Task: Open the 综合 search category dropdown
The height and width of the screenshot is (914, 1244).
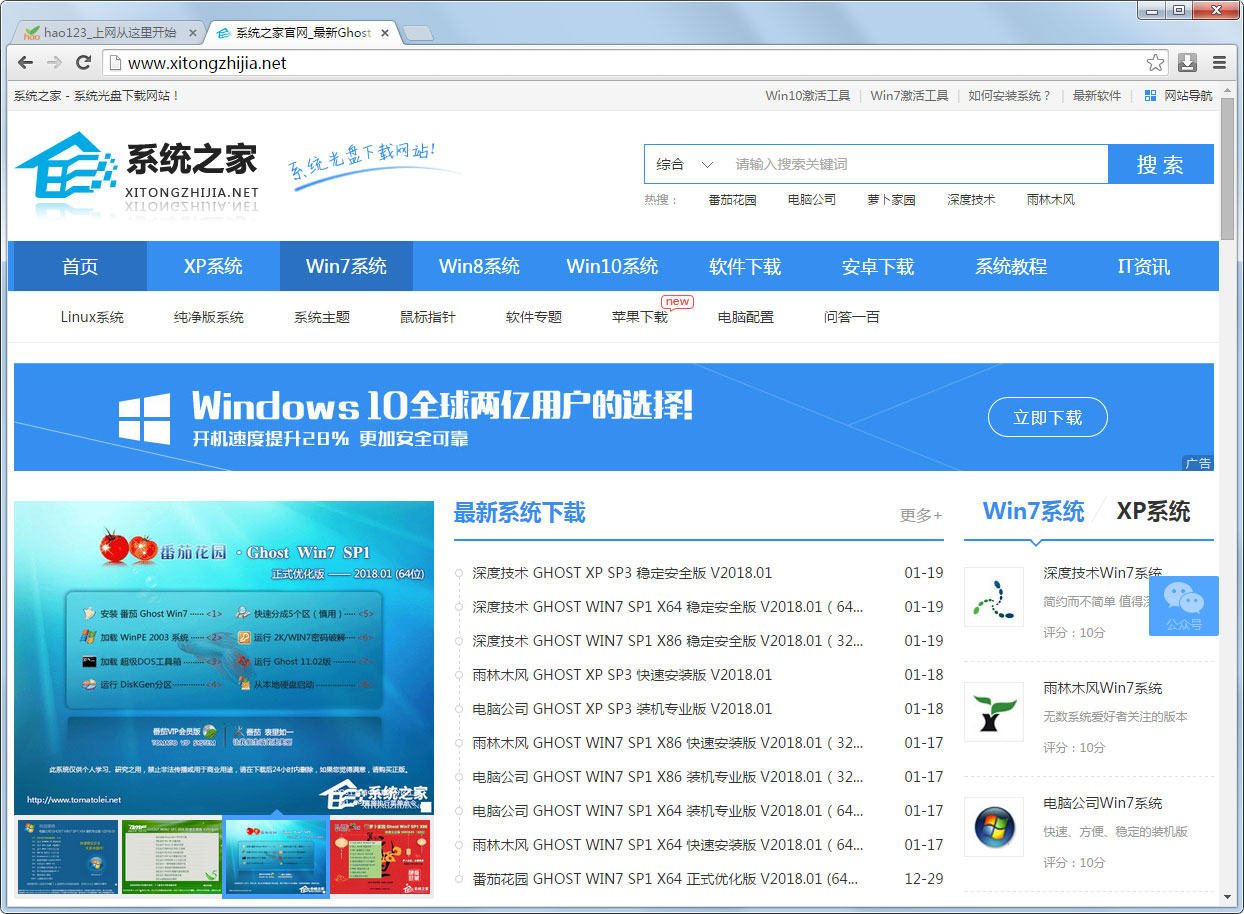Action: click(685, 164)
